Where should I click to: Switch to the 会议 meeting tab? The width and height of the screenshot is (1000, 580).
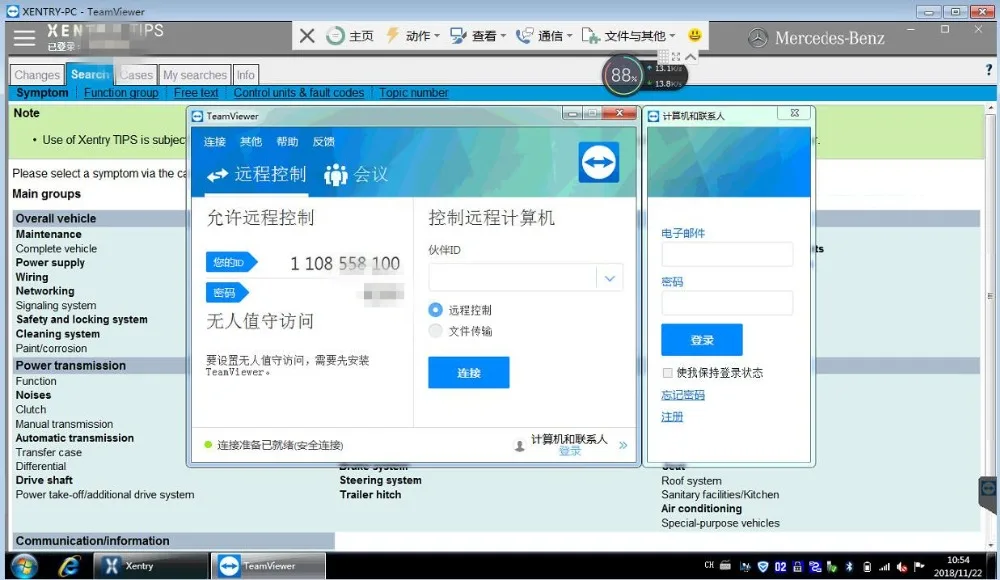point(356,174)
